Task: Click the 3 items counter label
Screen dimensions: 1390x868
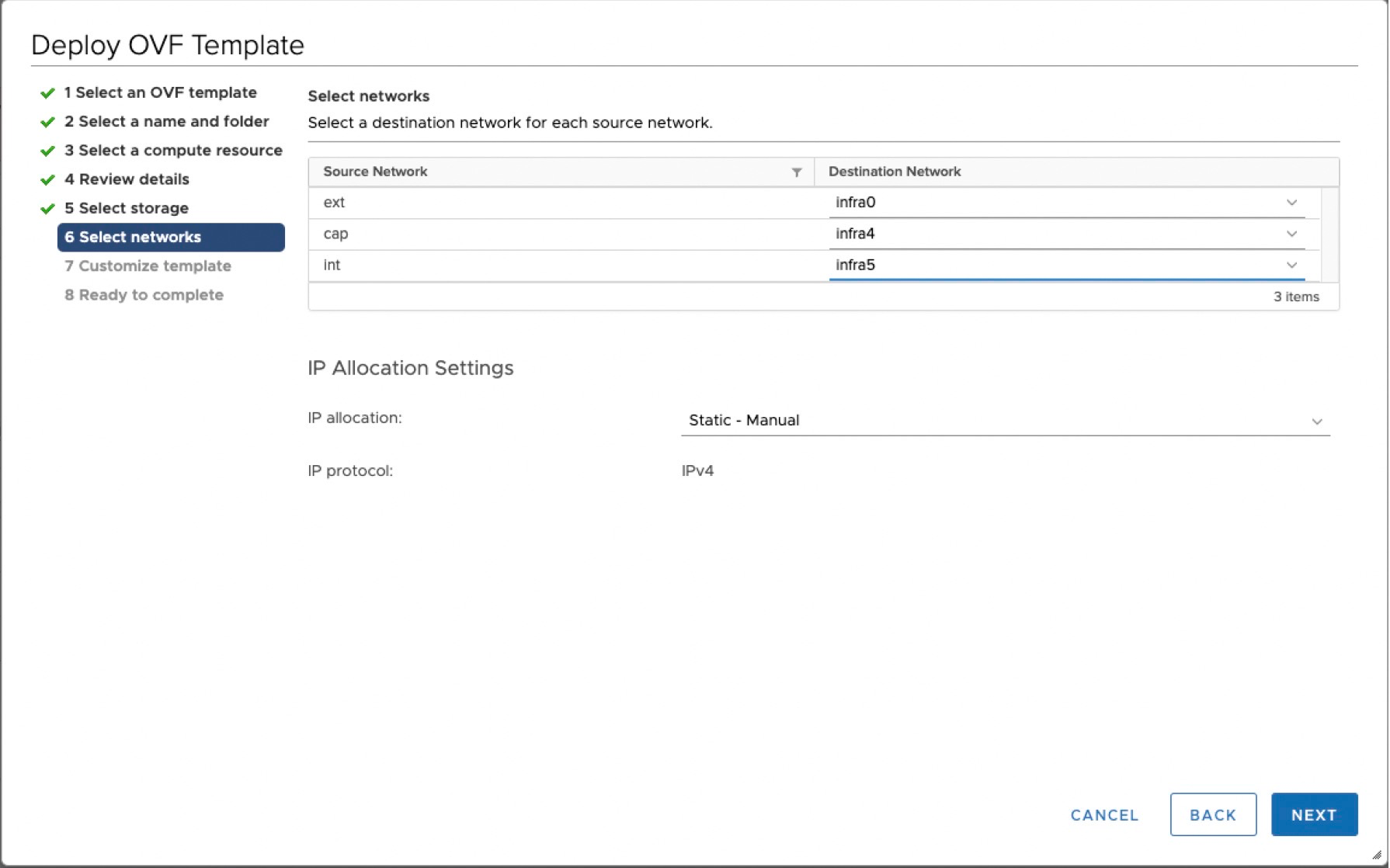Action: point(1294,296)
